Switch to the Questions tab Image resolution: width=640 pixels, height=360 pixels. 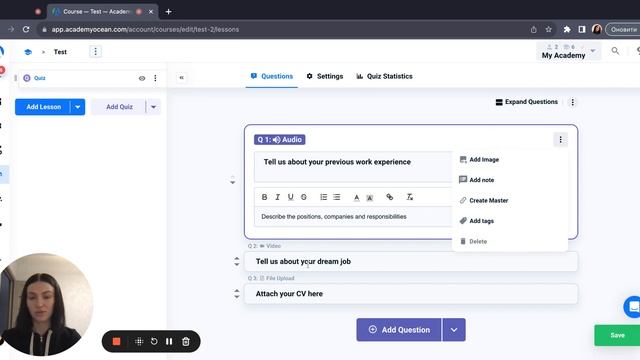(x=272, y=76)
